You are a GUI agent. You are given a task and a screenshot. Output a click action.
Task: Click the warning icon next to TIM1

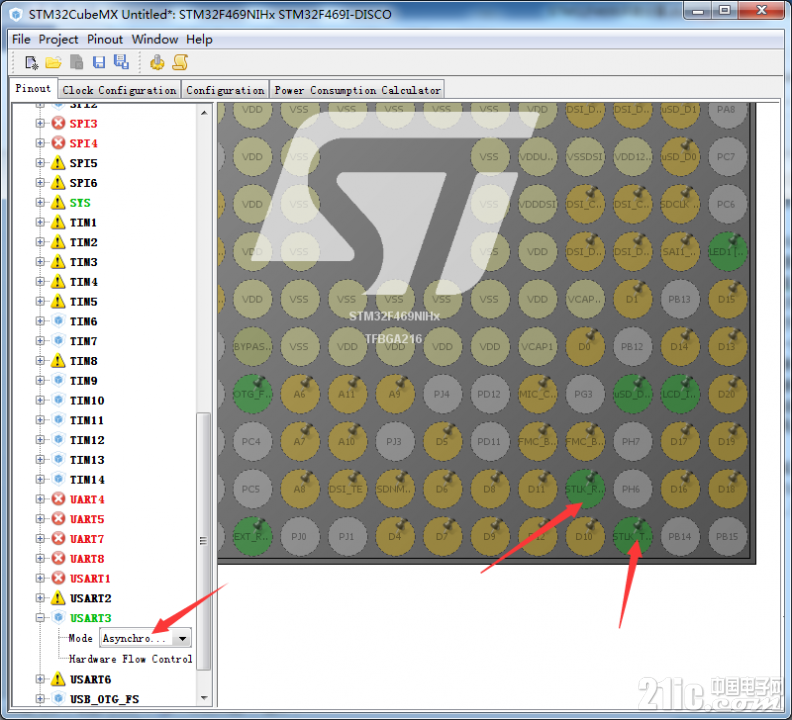click(58, 222)
